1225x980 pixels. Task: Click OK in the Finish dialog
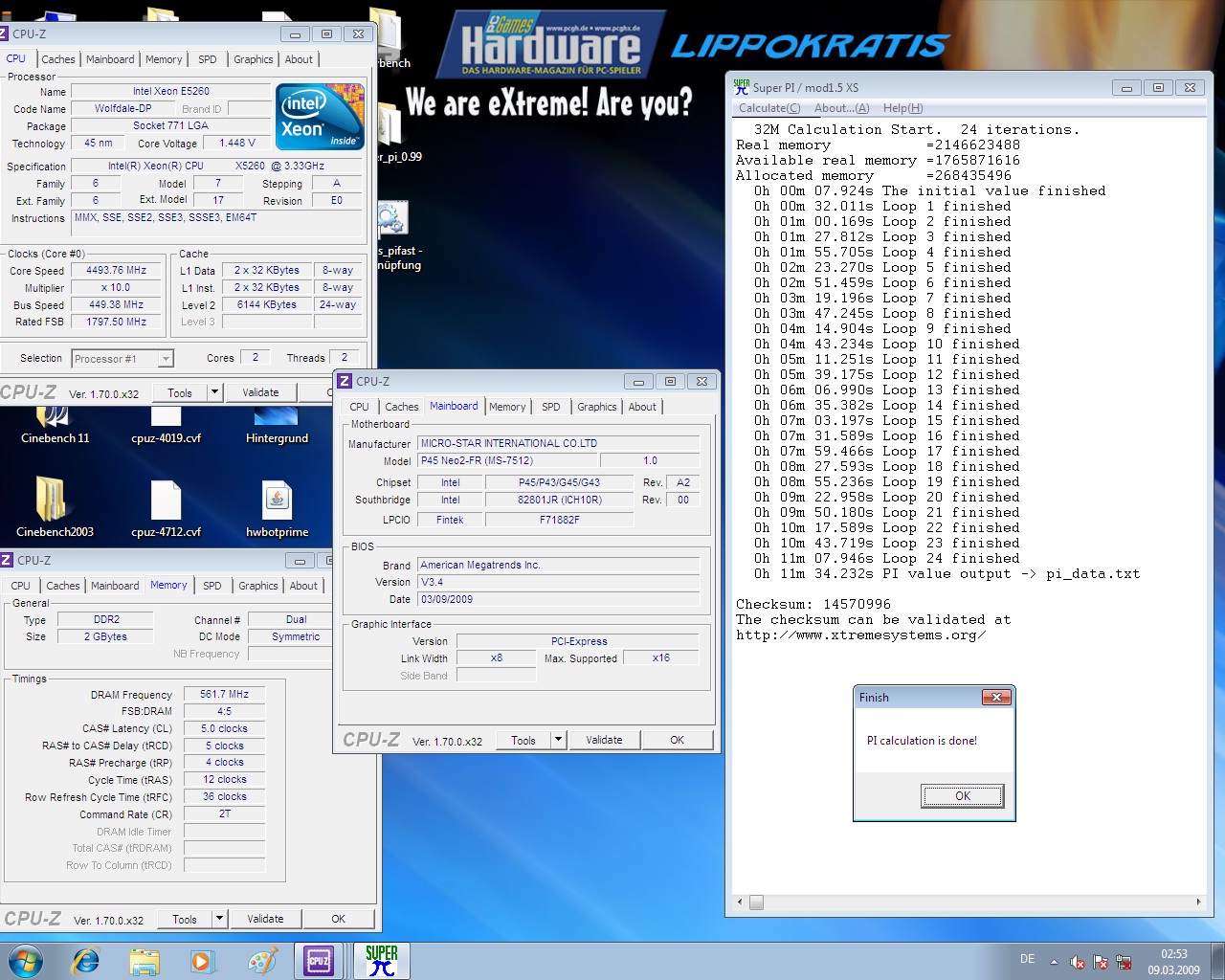963,796
